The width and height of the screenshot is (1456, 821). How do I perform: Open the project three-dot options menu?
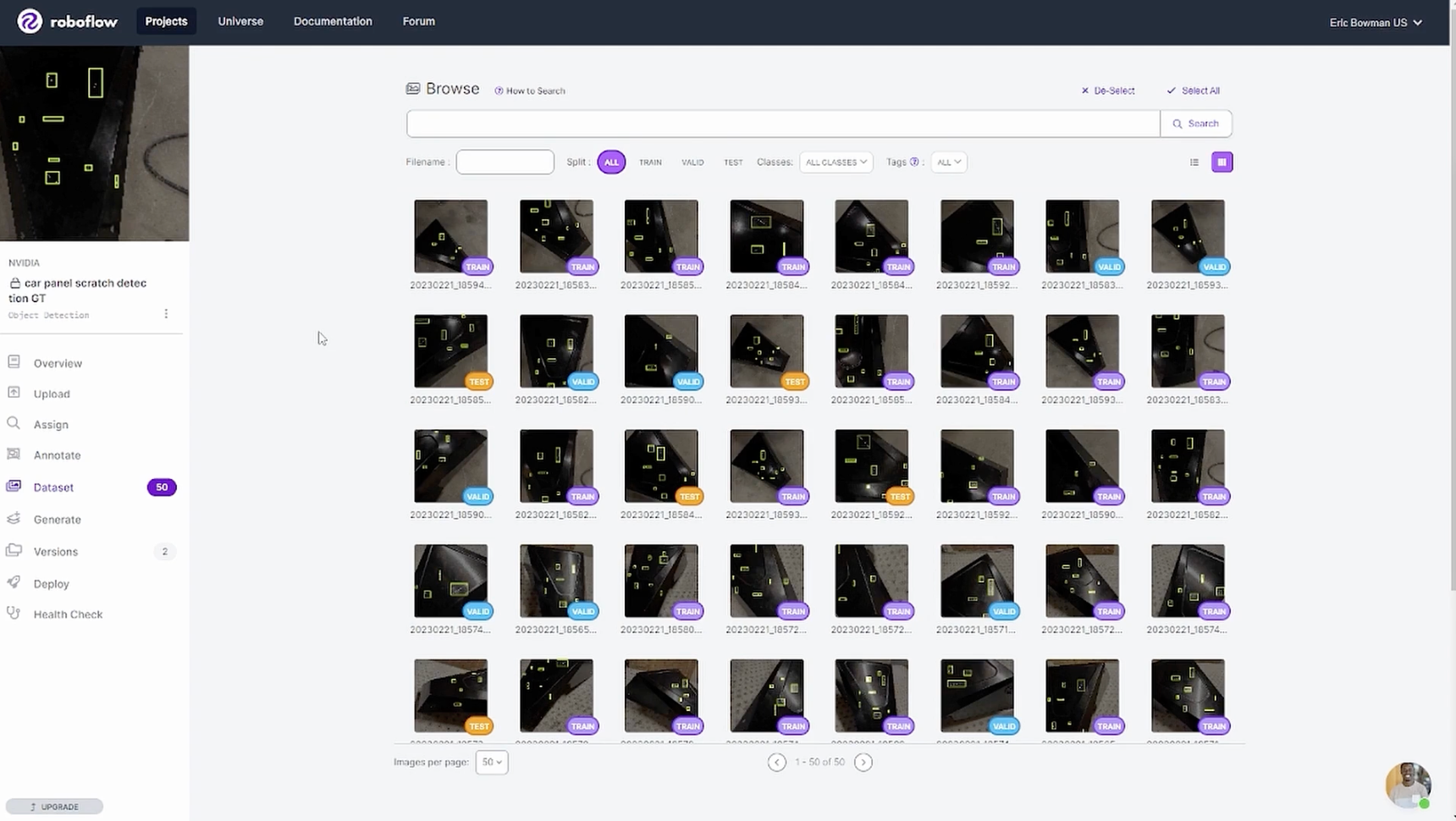(166, 314)
